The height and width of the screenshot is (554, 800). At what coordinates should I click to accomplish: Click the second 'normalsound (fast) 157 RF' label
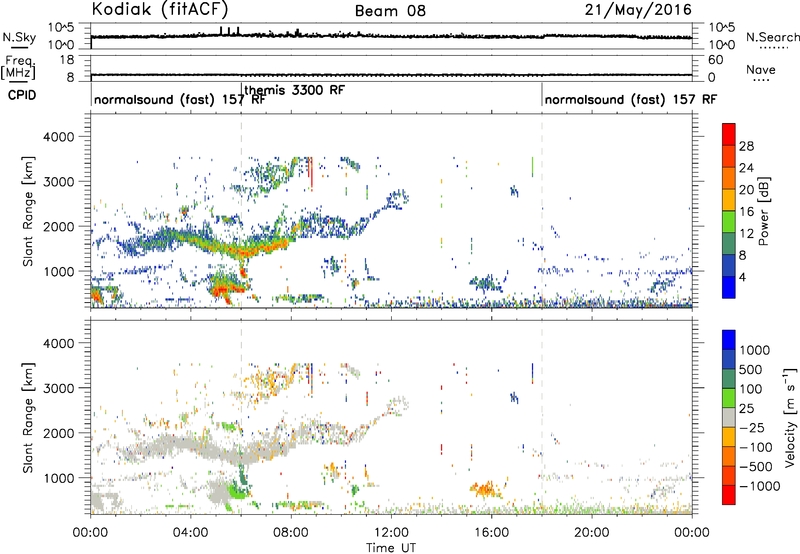[631, 99]
